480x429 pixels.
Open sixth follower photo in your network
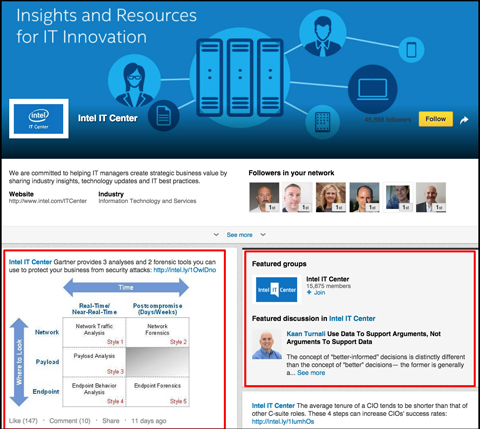pos(431,197)
